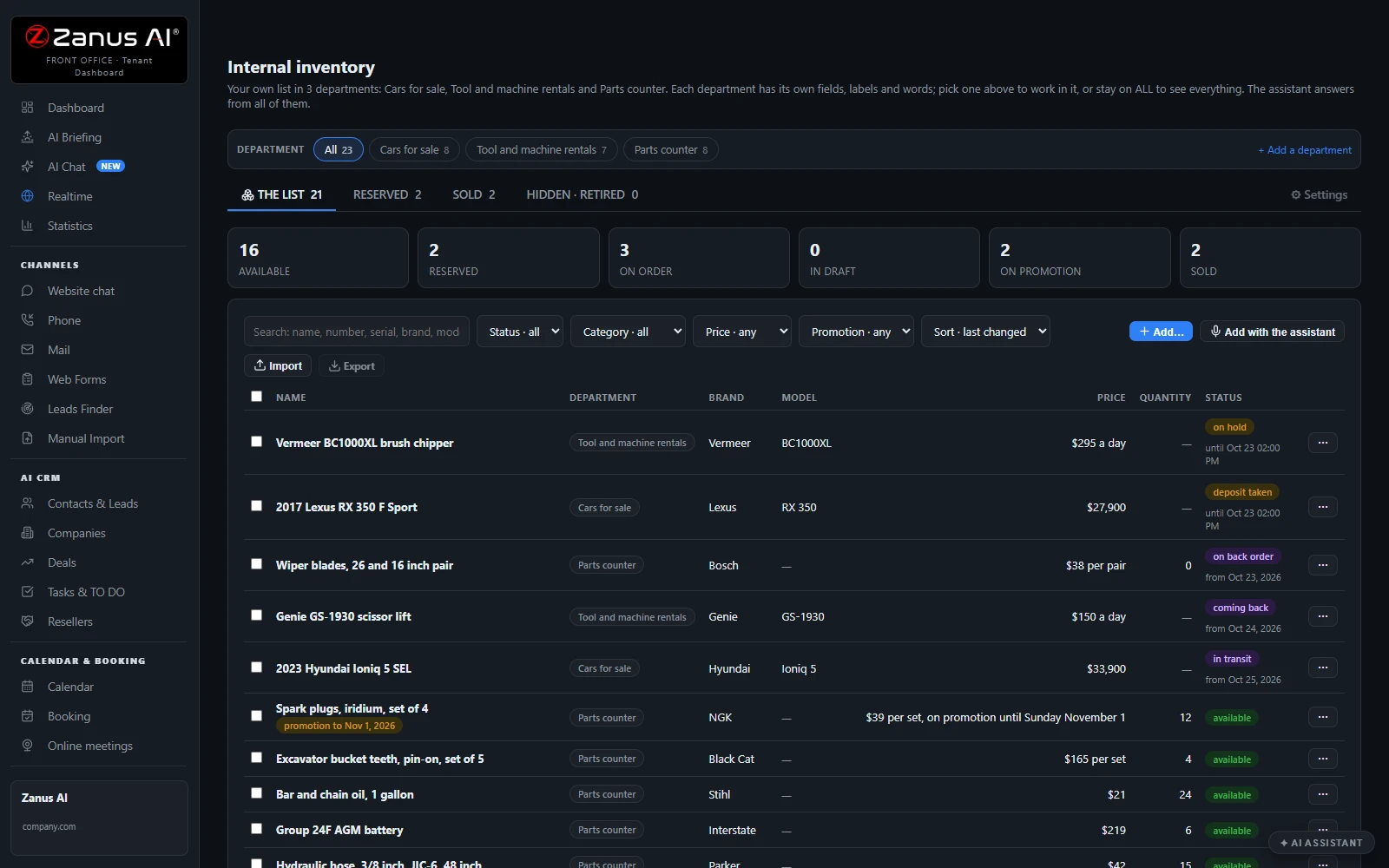This screenshot has height=868, width=1389.
Task: Expand the Category filter dropdown
Action: click(628, 332)
